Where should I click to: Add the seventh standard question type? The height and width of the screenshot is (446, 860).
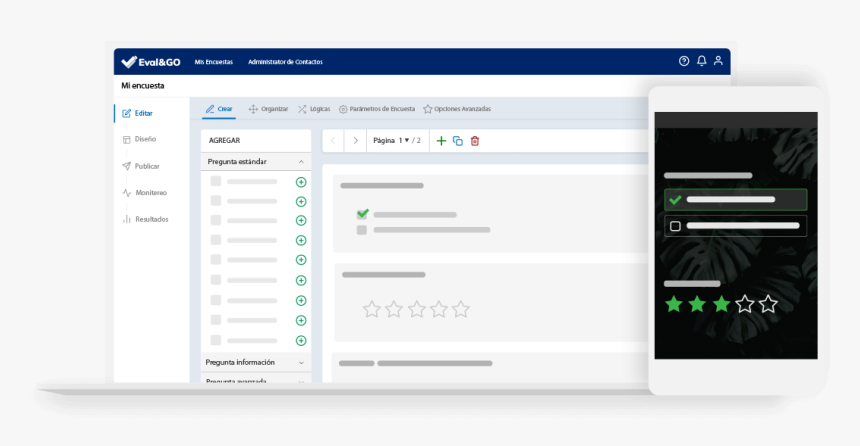[x=301, y=301]
